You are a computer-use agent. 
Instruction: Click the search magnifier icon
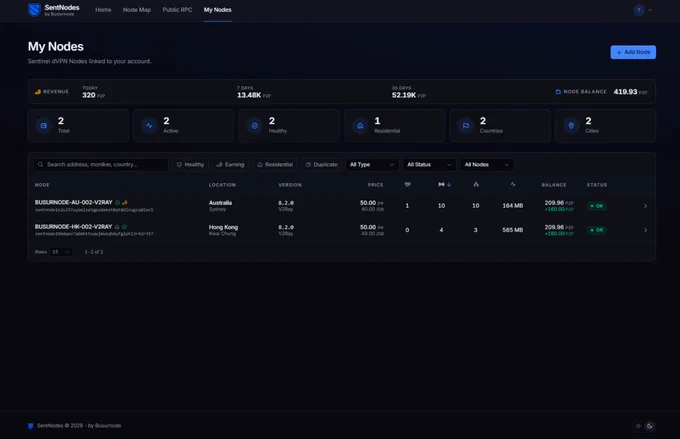[x=40, y=164]
